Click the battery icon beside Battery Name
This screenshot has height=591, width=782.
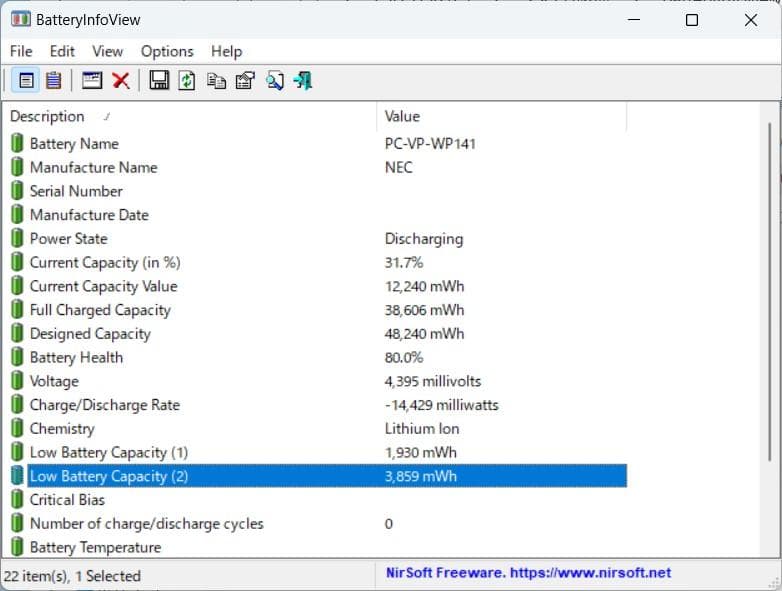(x=17, y=143)
